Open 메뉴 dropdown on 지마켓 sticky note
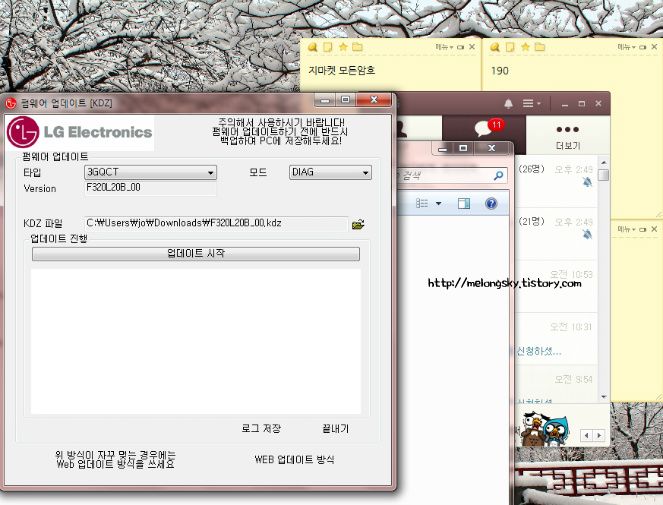Screen dimensions: 663x505 [444, 47]
